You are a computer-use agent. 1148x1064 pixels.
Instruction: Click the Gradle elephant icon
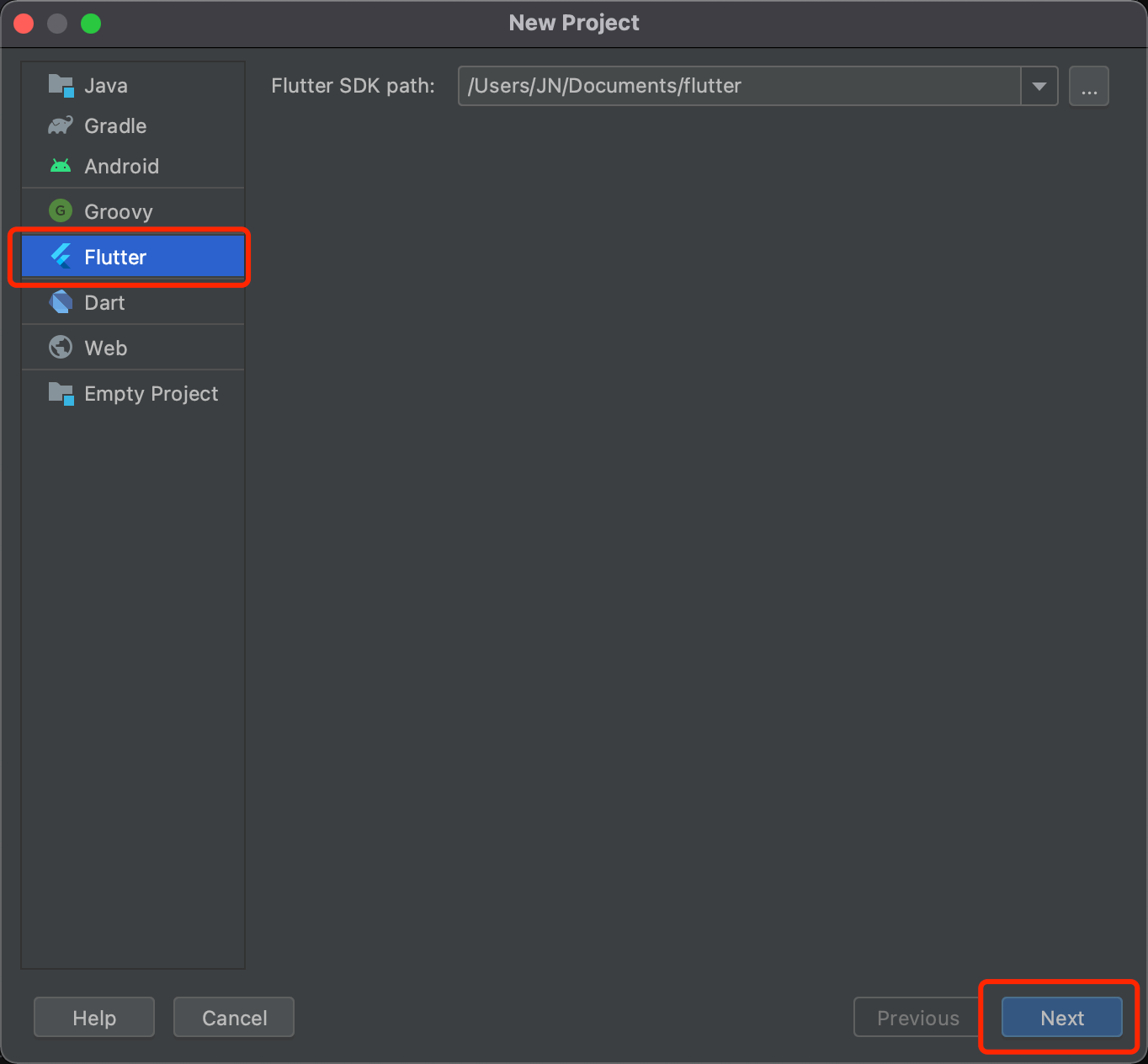tap(61, 125)
